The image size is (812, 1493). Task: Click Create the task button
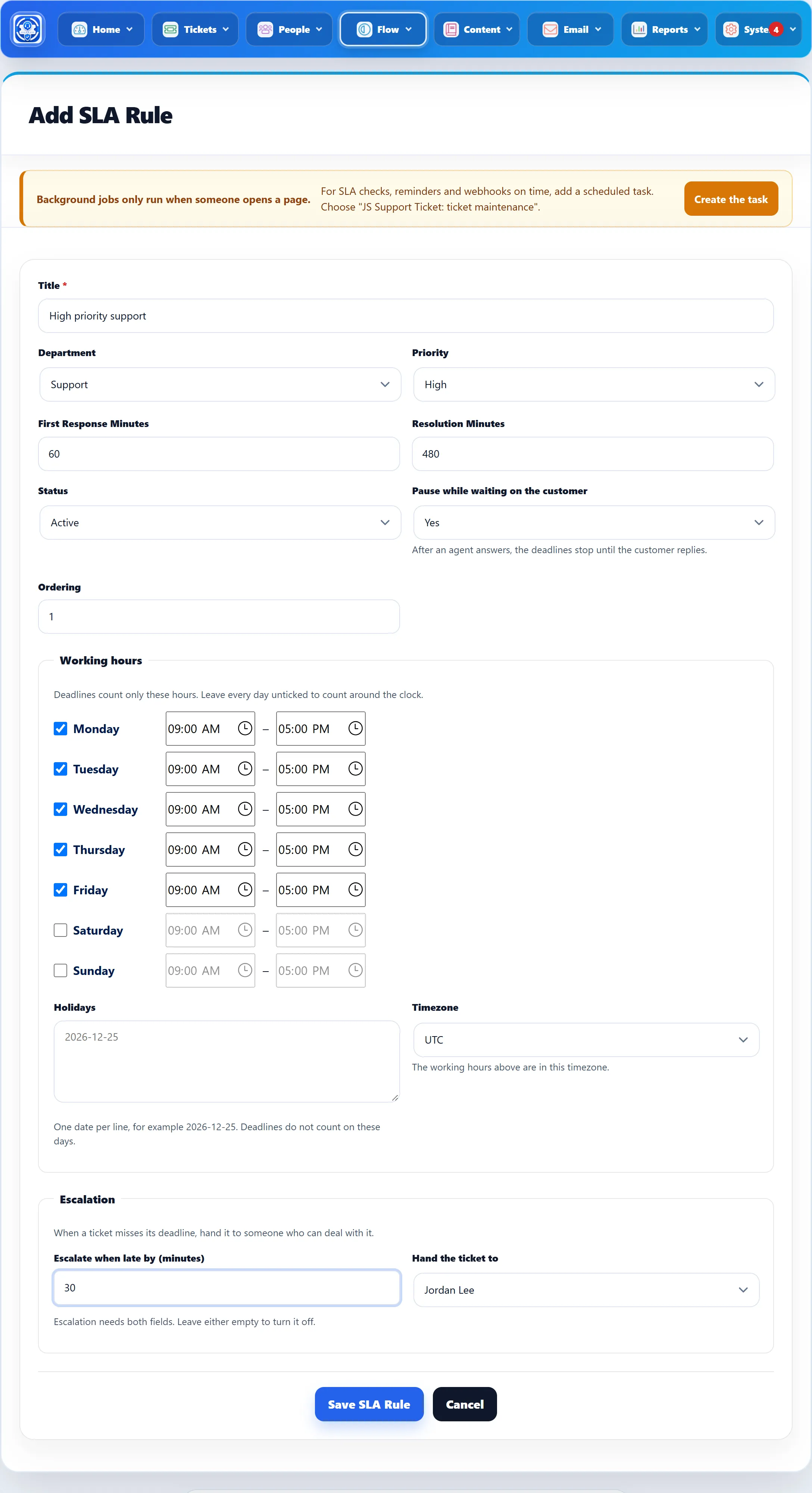731,199
